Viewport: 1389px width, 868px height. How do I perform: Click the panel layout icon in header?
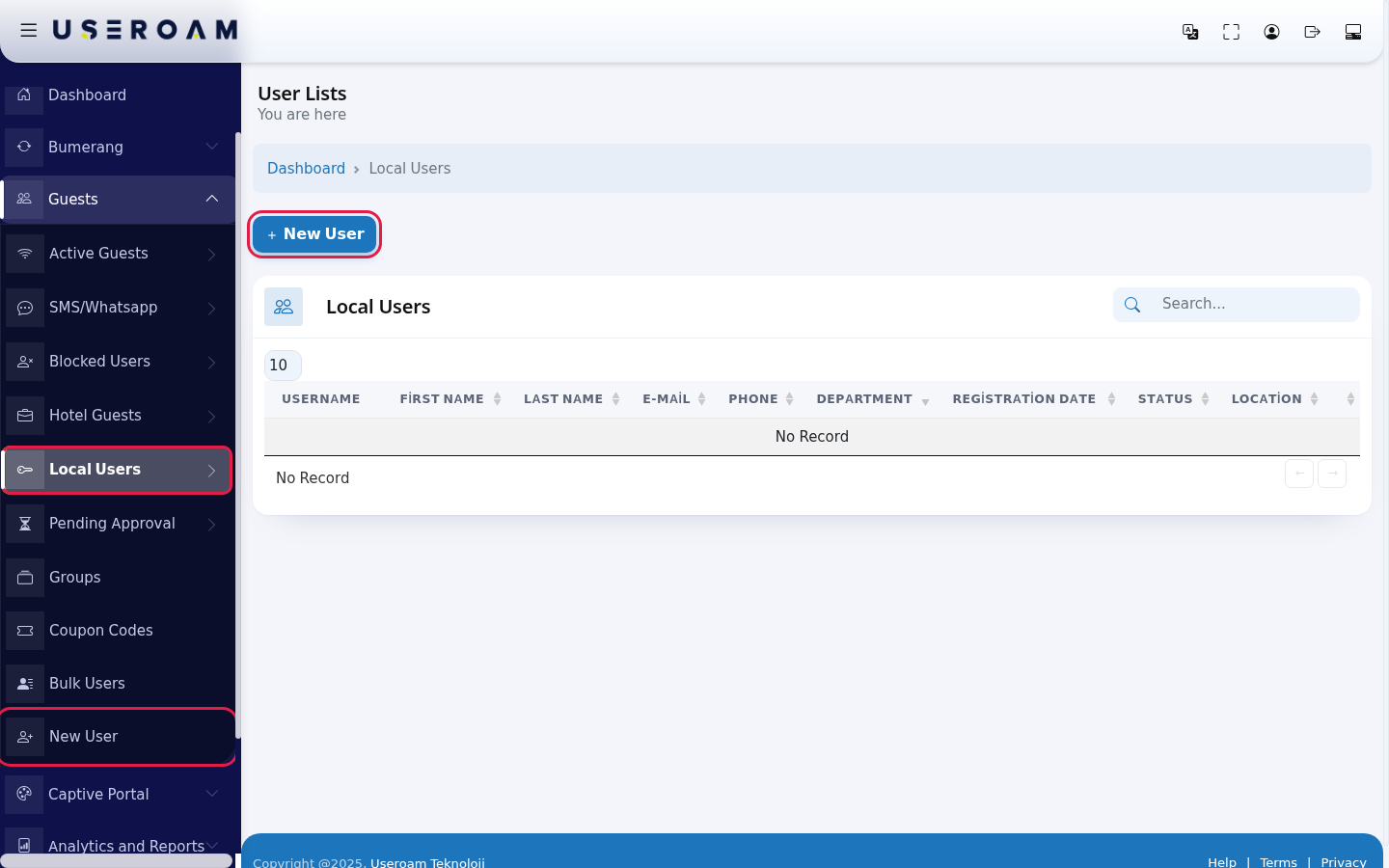[x=1353, y=32]
